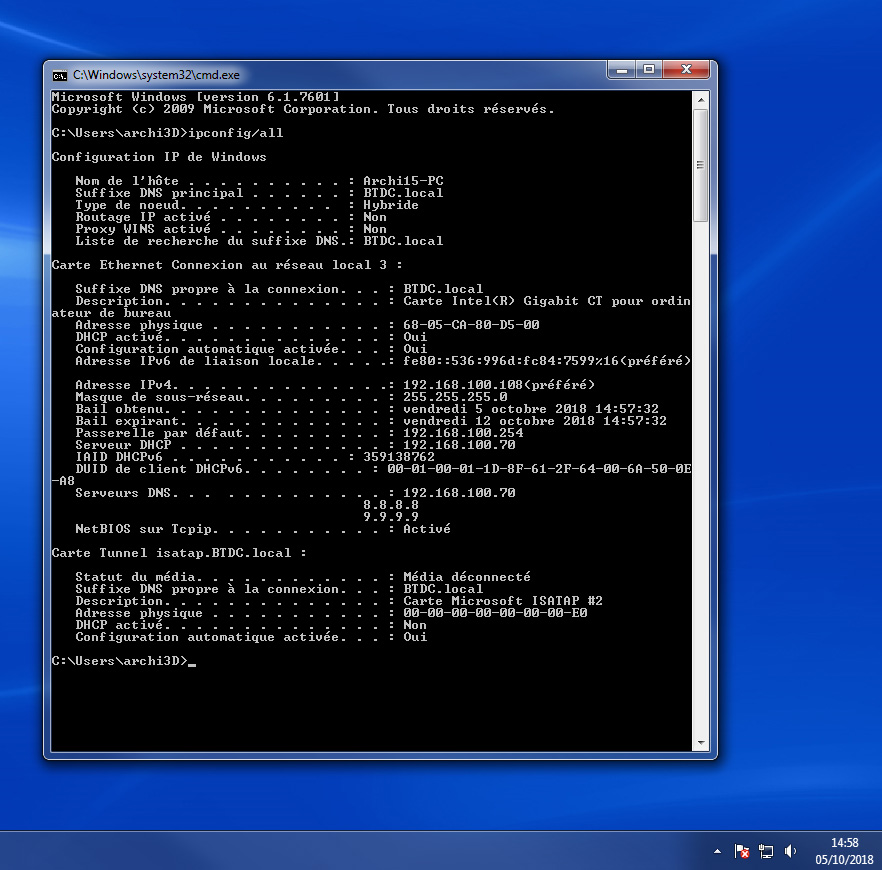Image resolution: width=882 pixels, height=870 pixels.
Task: Click the text Média déconnecté
Action: (x=467, y=576)
